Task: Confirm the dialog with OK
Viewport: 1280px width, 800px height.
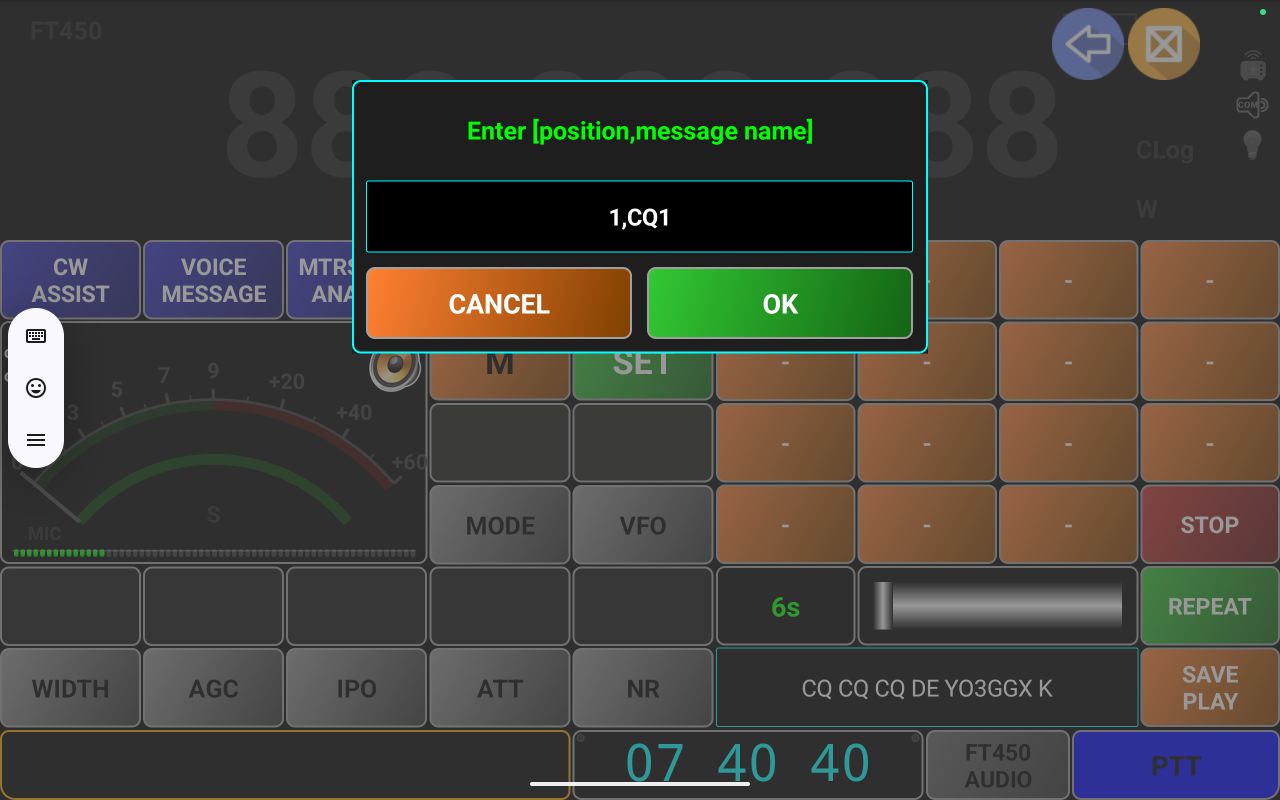Action: [779, 303]
